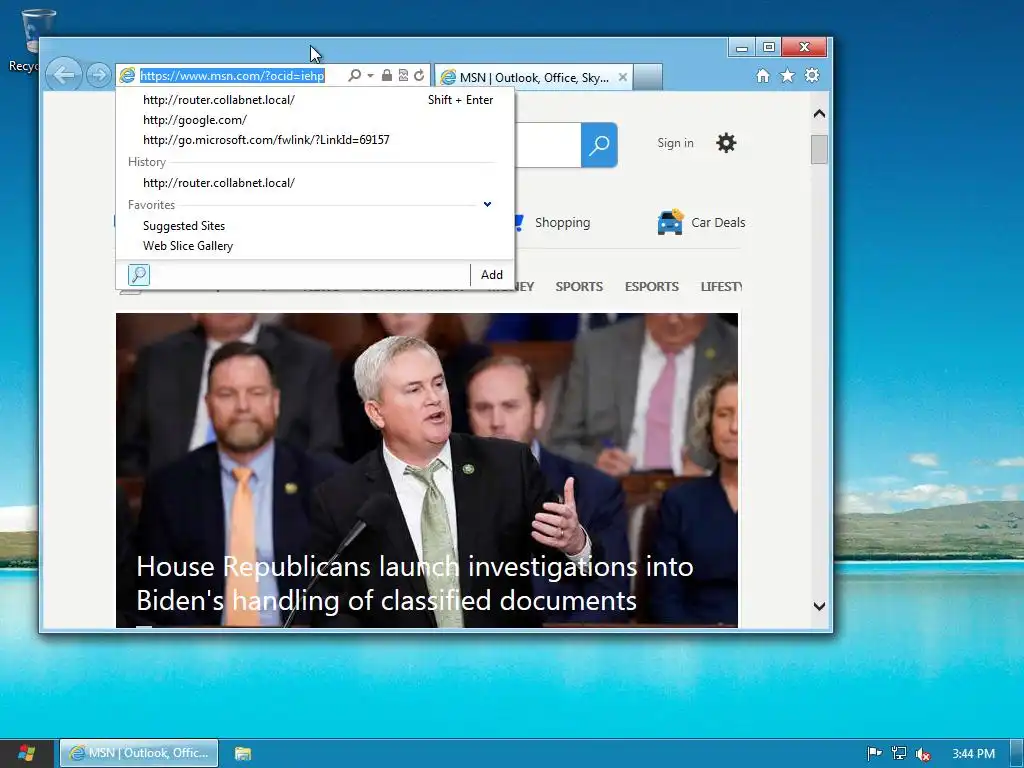Viewport: 1024px width, 768px height.
Task: Open the LIFESTYLE section tab
Action: (x=721, y=287)
